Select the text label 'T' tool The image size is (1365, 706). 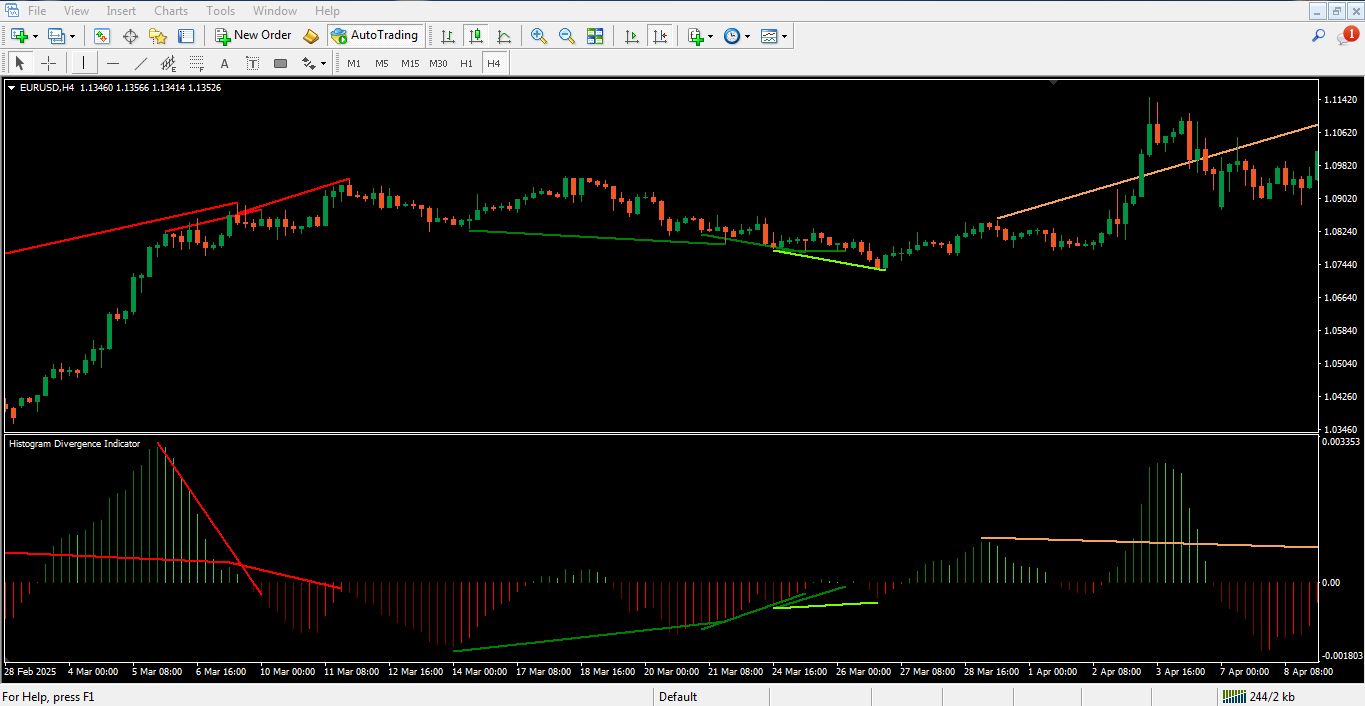[x=253, y=63]
